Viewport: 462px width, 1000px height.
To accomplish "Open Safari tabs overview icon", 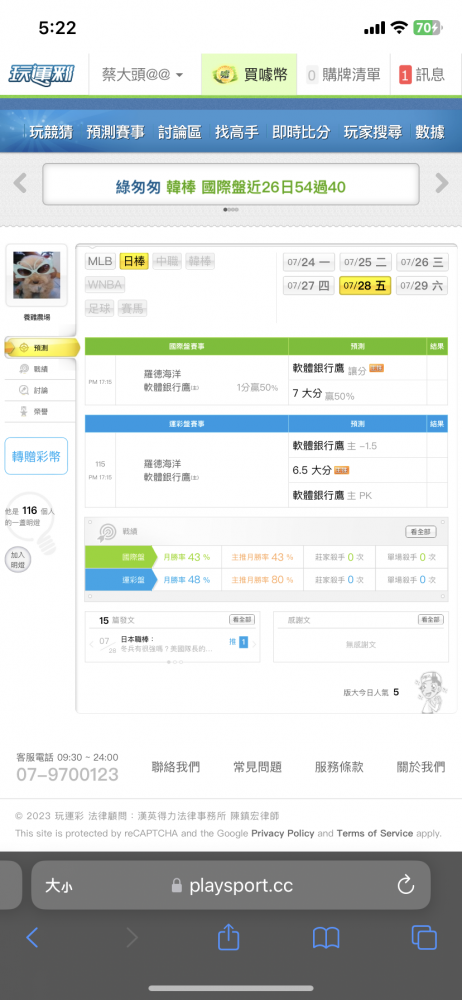I will point(424,938).
